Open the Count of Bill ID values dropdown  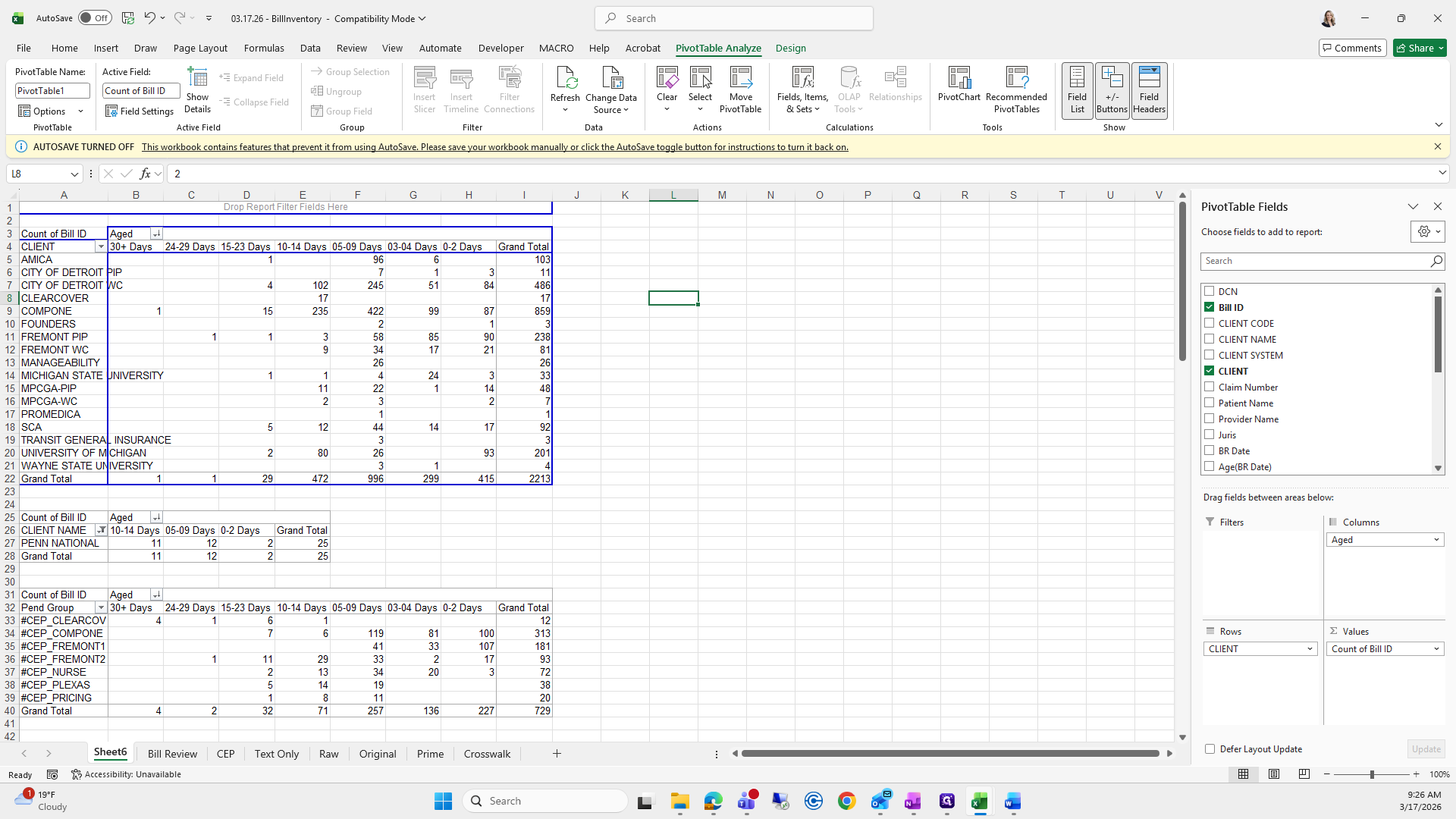click(x=1436, y=649)
